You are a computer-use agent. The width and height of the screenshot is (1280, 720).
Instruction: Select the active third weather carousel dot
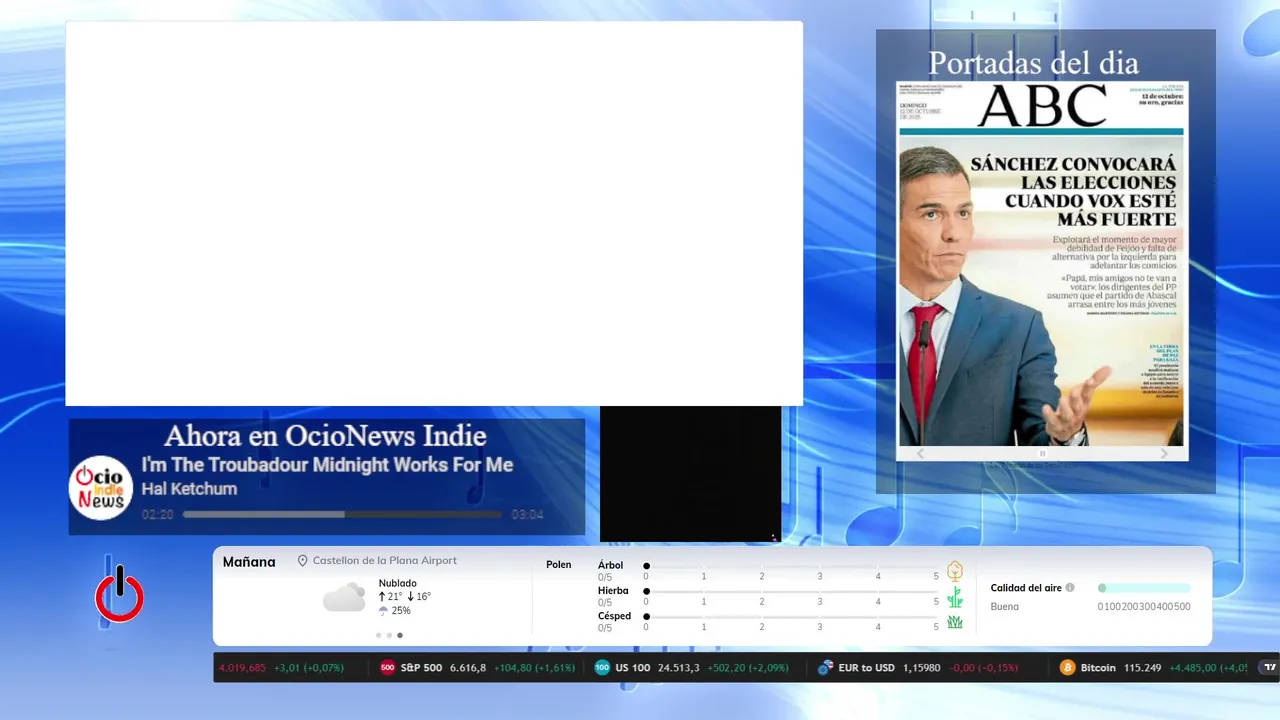400,635
